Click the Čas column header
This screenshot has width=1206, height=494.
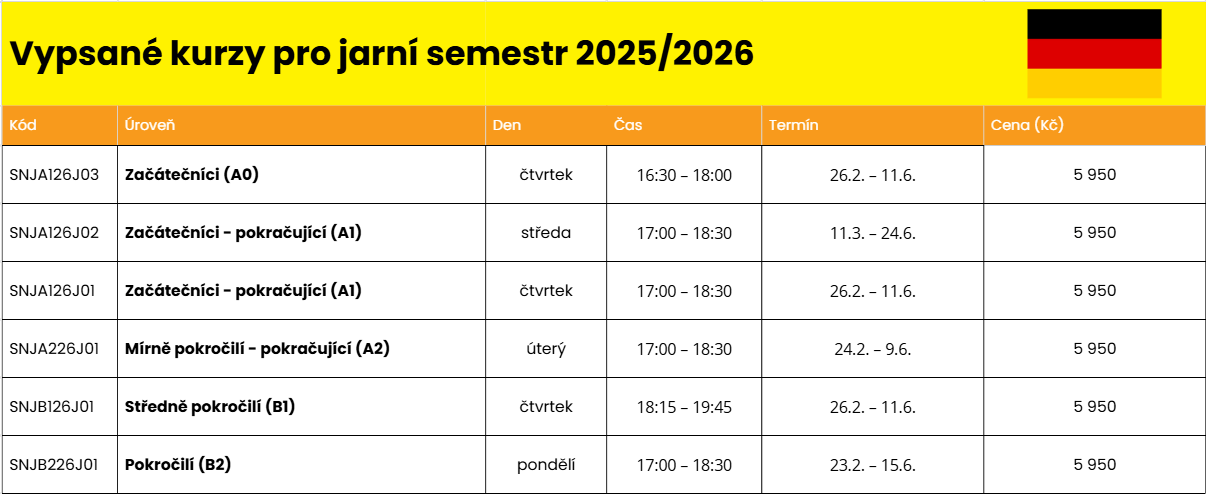[x=628, y=125]
